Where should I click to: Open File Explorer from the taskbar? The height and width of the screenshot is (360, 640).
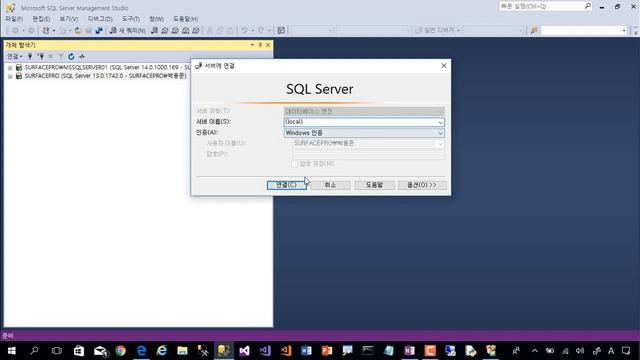(x=182, y=351)
